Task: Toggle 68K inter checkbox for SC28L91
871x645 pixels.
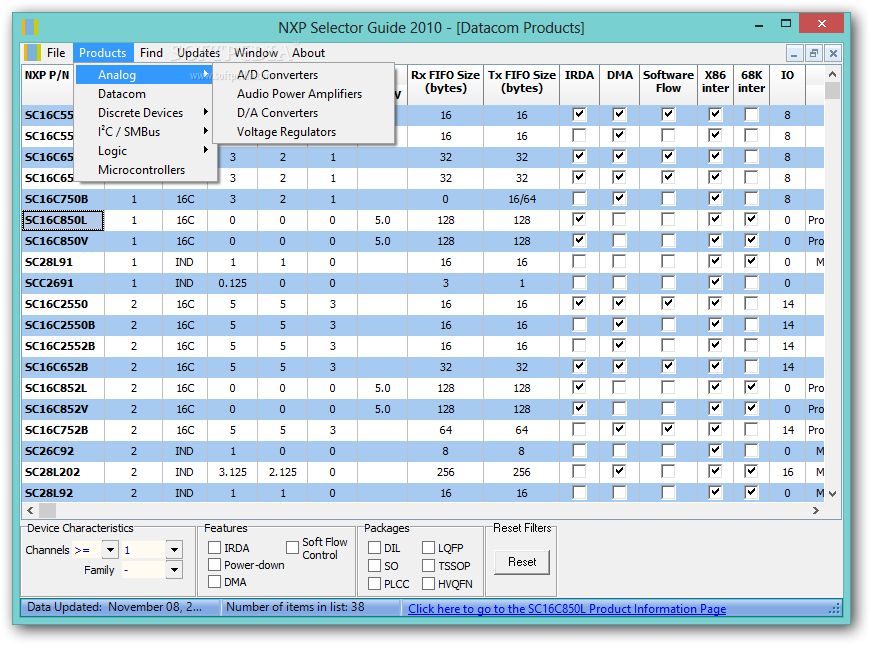Action: (751, 261)
